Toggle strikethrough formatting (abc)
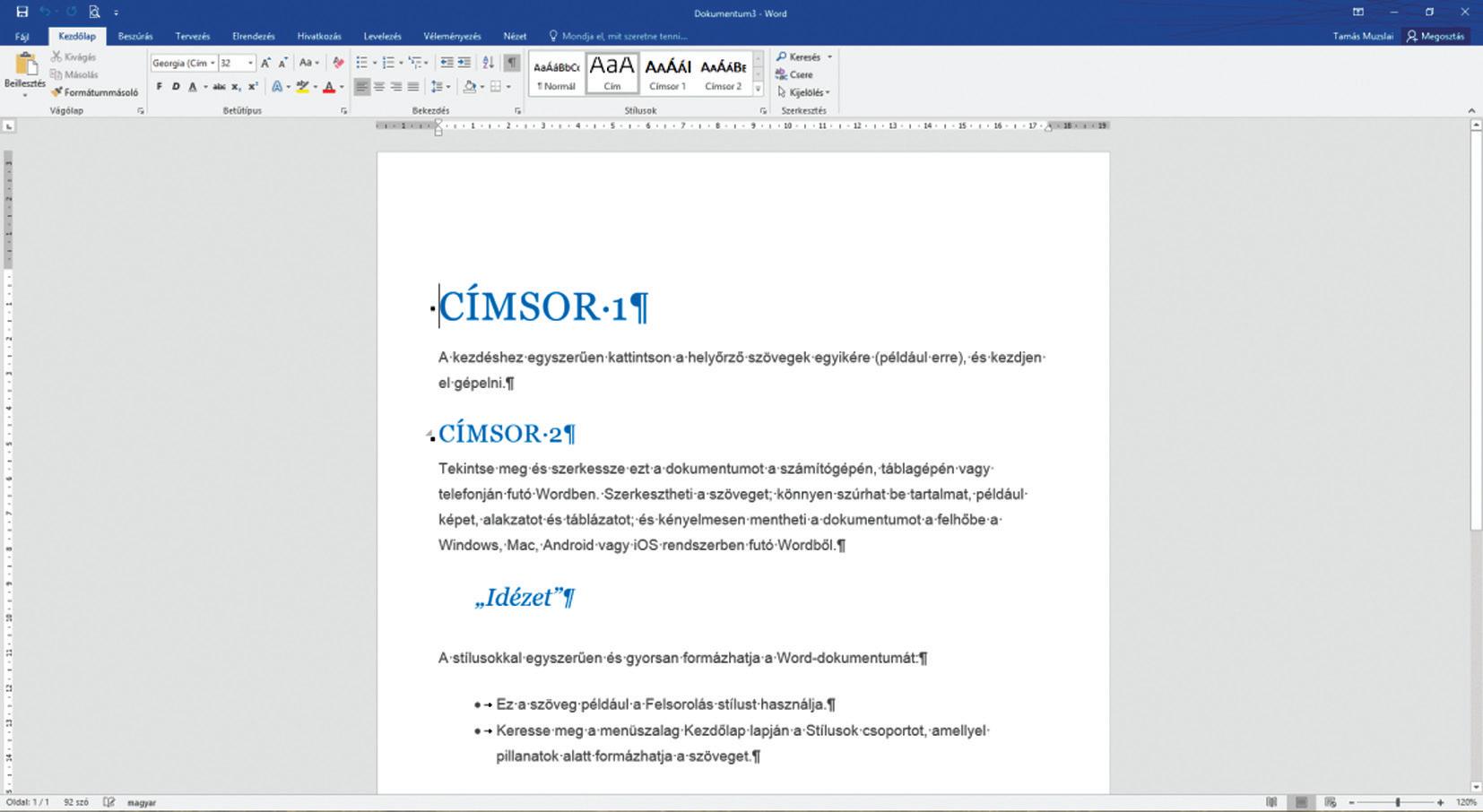Viewport: 1483px width, 812px height. coord(219,87)
